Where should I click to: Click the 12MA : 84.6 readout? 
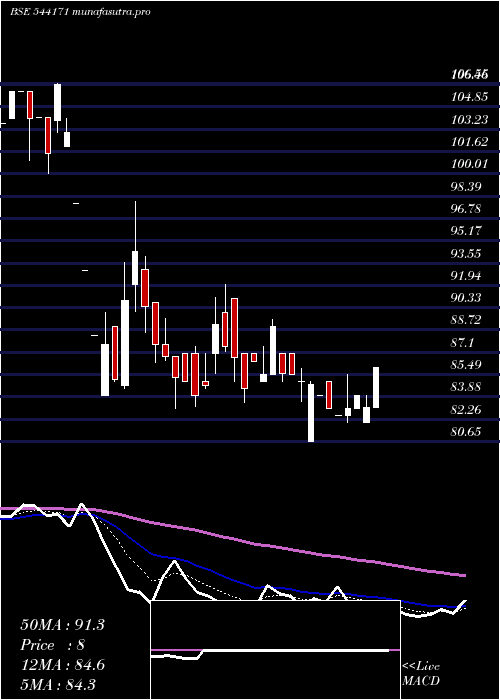(62, 665)
